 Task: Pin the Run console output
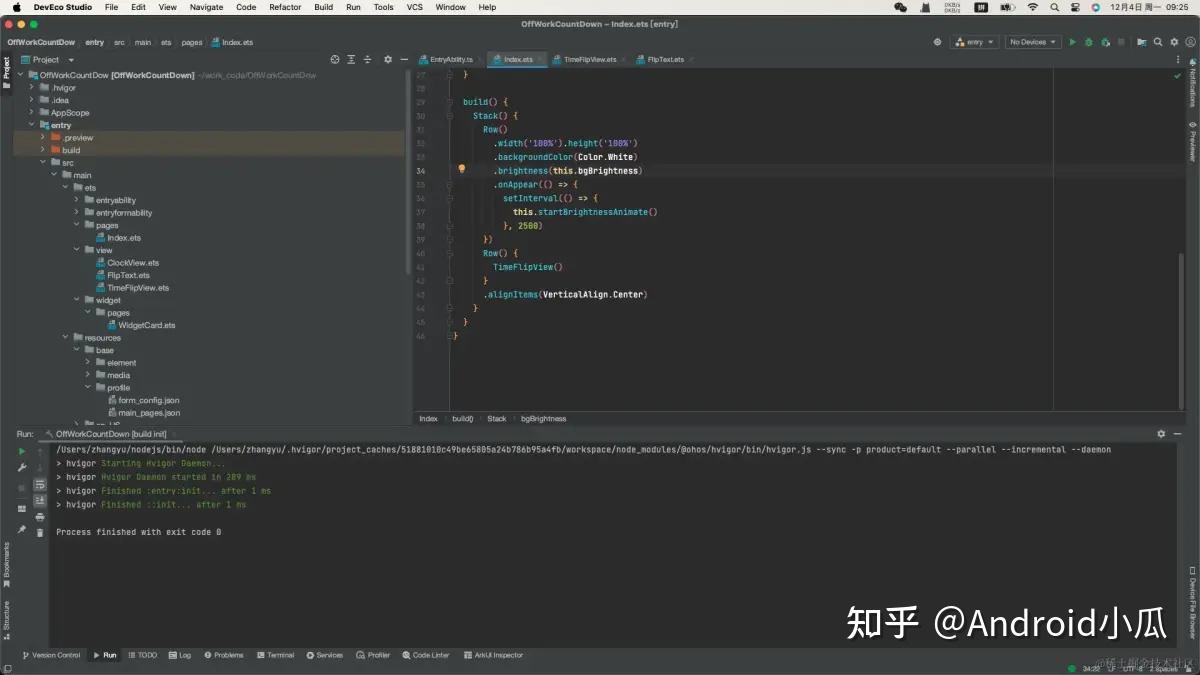coord(22,528)
